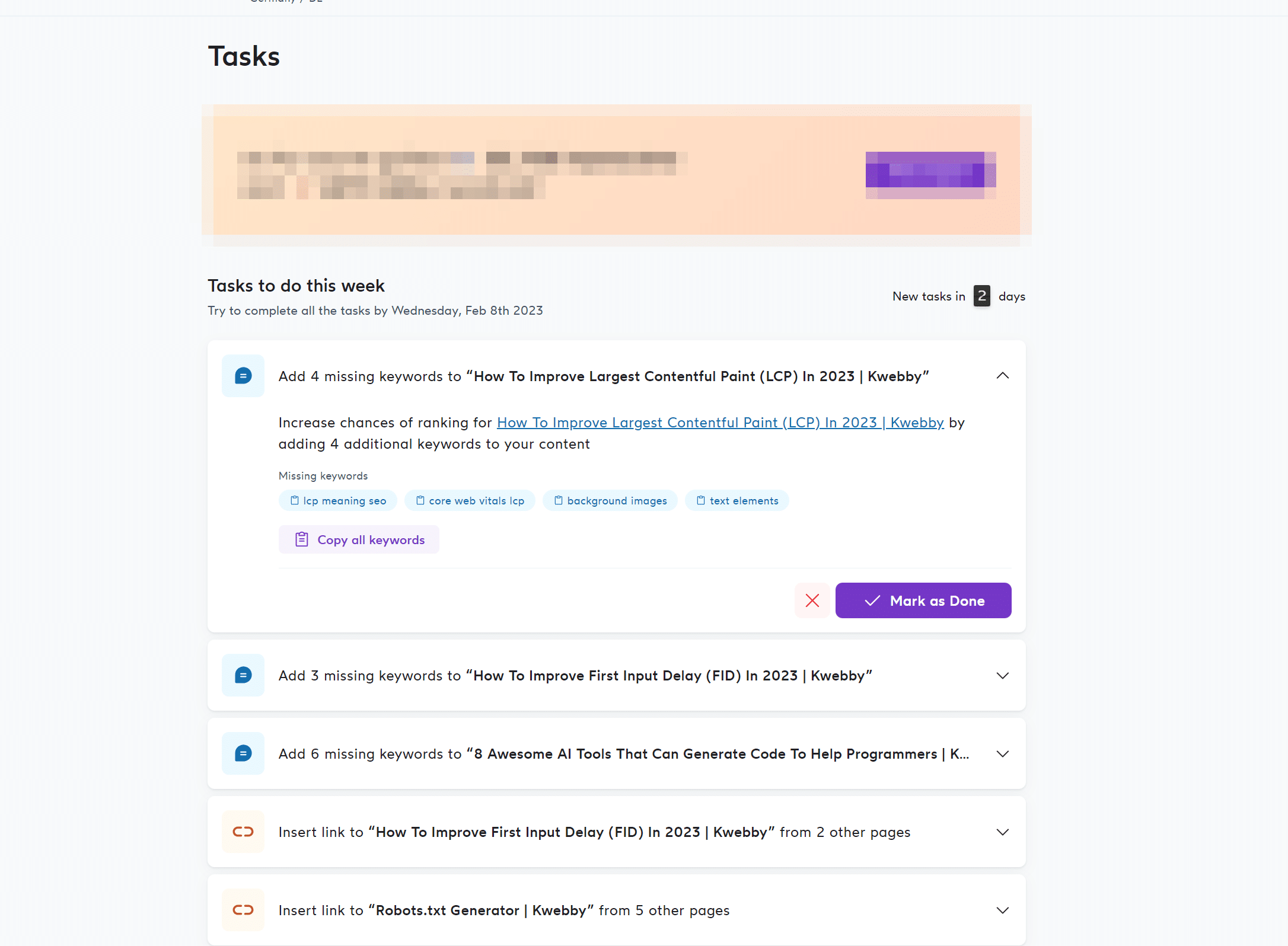Toggle collapse the LCP task details chevron
This screenshot has width=1288, height=946.
pyautogui.click(x=1002, y=375)
